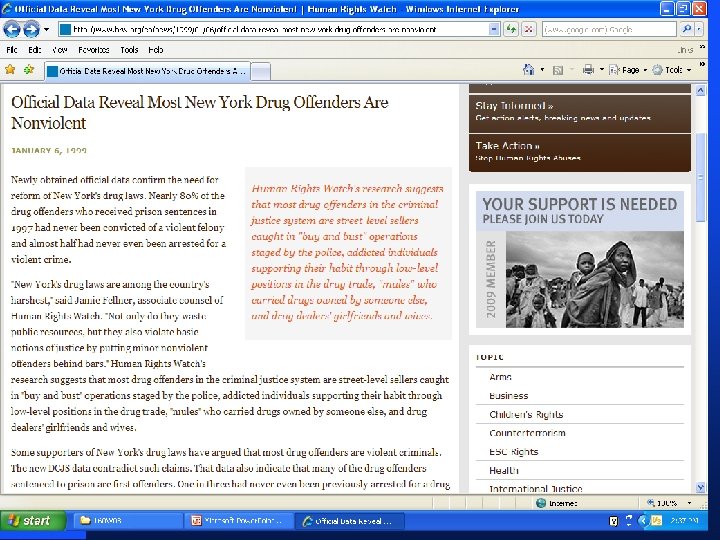Select the Counterterrorism topic
Viewport: 720px width, 540px height.
[527, 433]
